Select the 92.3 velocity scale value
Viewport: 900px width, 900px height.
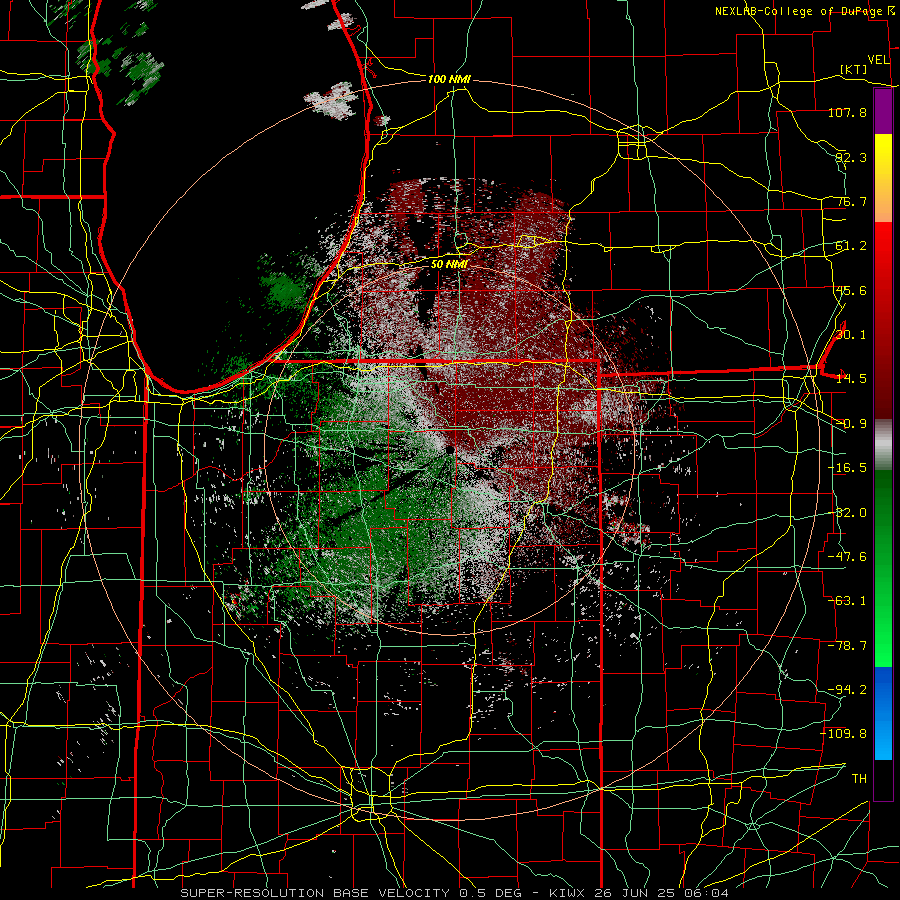click(851, 157)
